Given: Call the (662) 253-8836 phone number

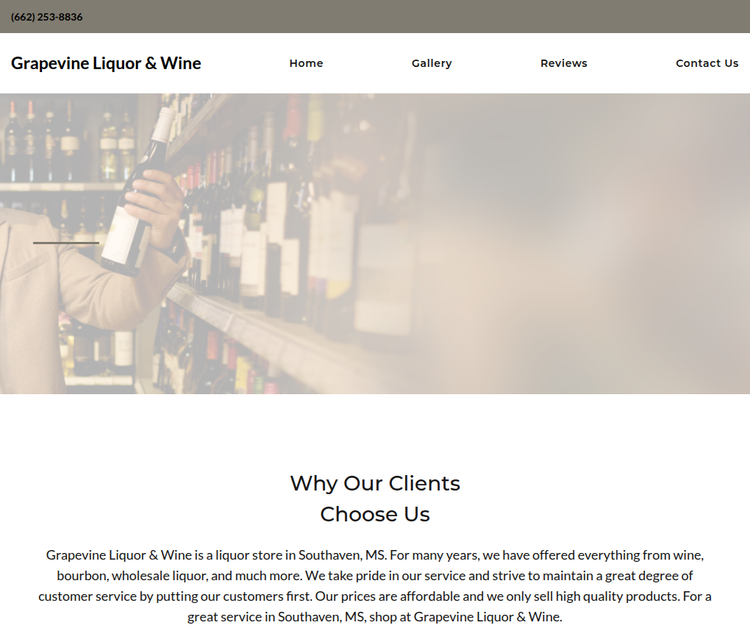Looking at the screenshot, I should pos(46,17).
